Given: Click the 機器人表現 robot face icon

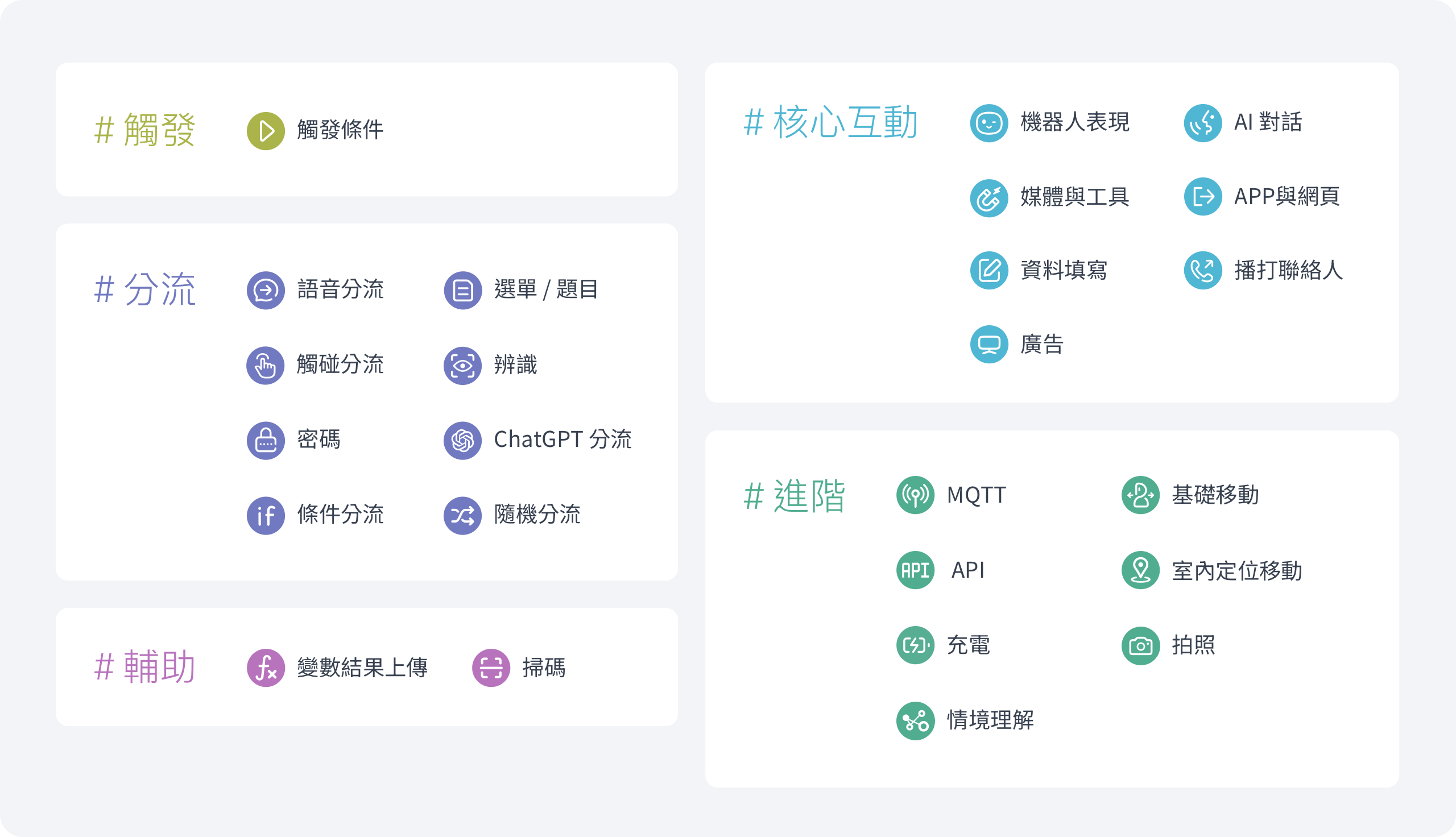Looking at the screenshot, I should [x=988, y=123].
